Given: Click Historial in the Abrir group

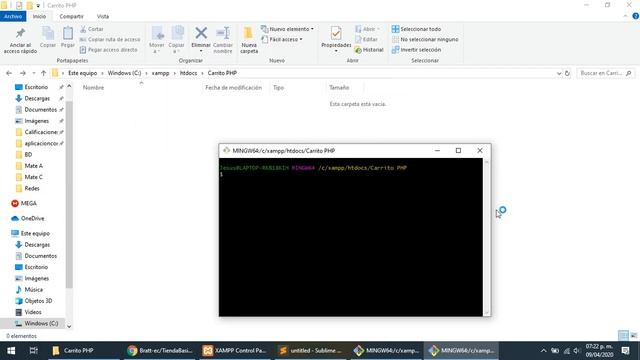Looking at the screenshot, I should [x=369, y=50].
